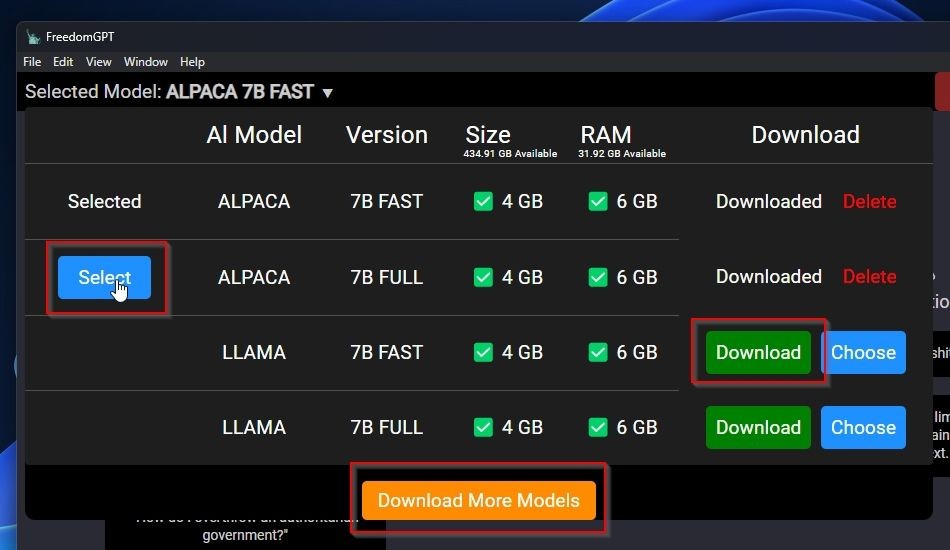The image size is (950, 550).
Task: Open the File menu
Action: point(32,62)
